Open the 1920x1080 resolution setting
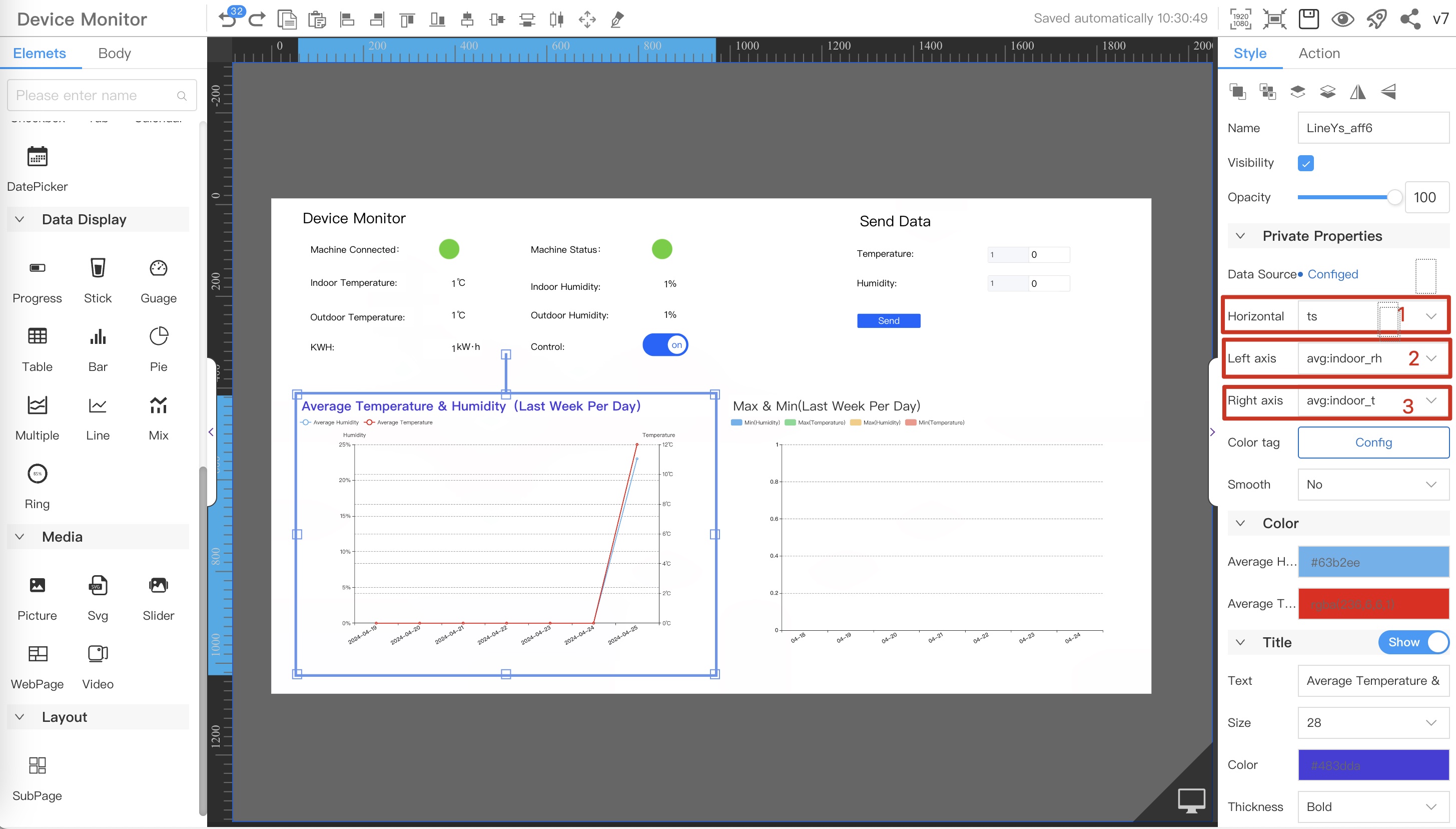 point(1241,20)
